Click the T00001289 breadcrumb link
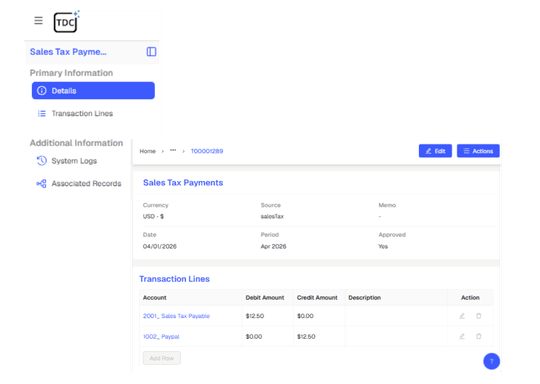 [x=207, y=151]
